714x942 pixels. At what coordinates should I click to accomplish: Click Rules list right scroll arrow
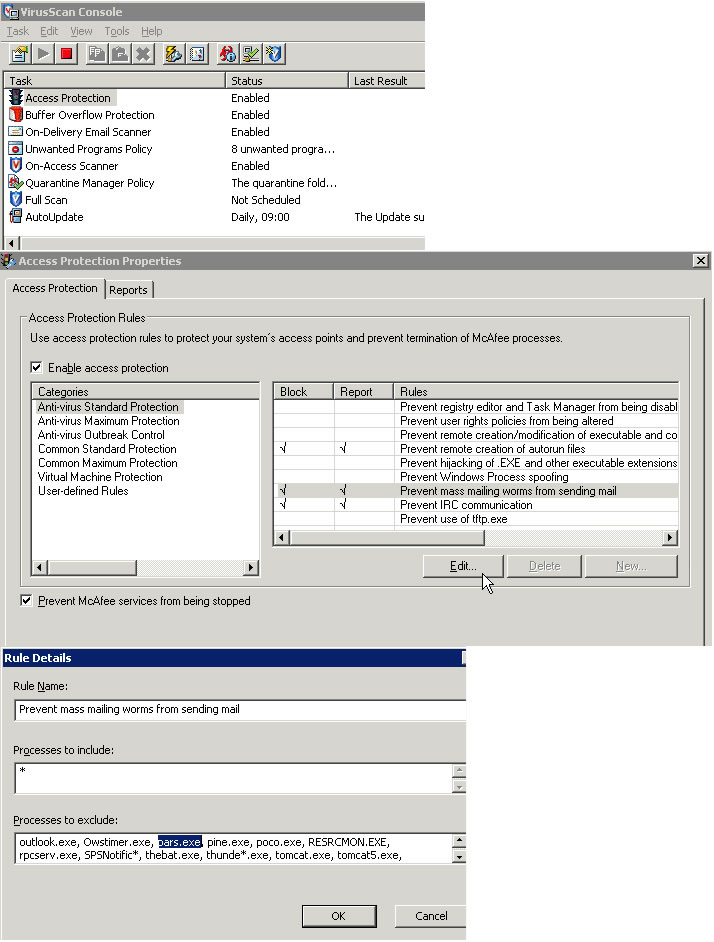coord(670,538)
